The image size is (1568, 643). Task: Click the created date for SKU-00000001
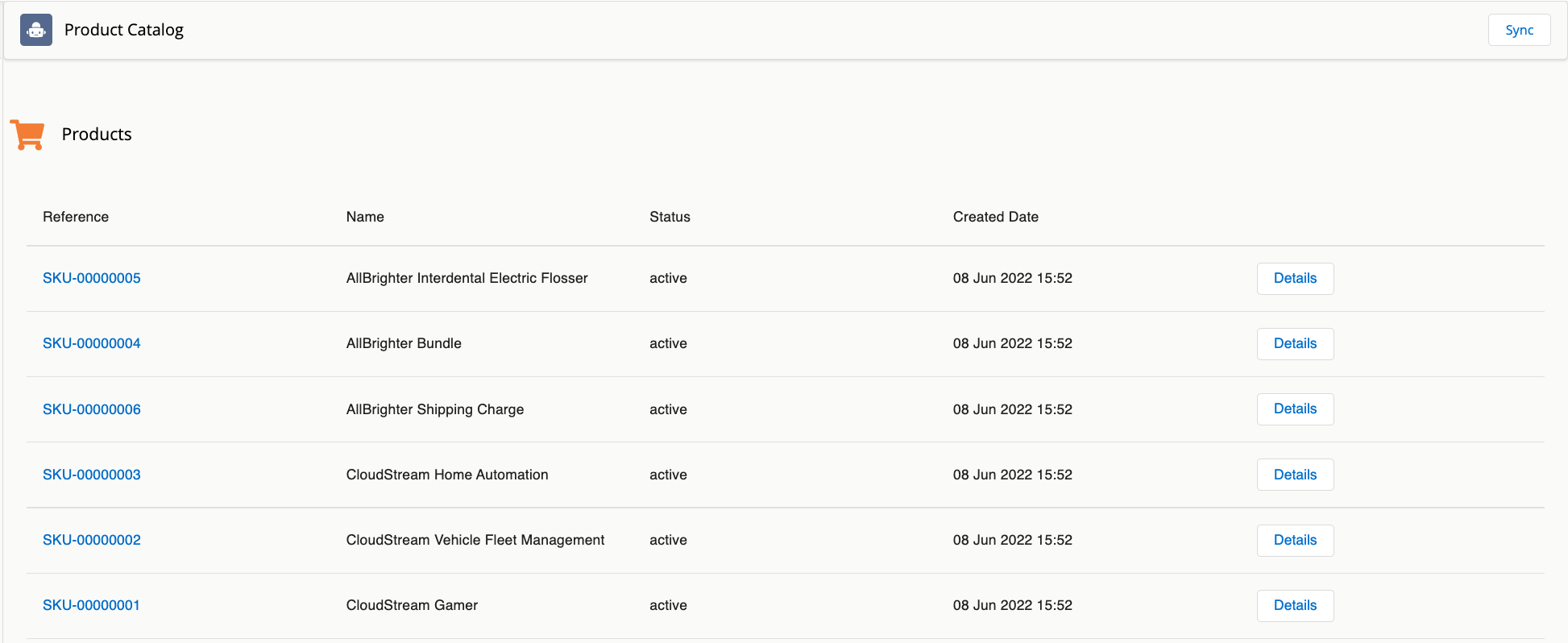[1013, 605]
